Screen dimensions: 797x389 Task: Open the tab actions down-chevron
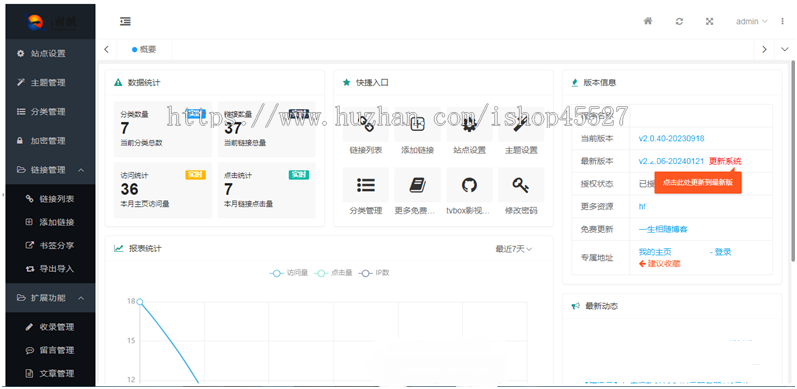[x=784, y=49]
